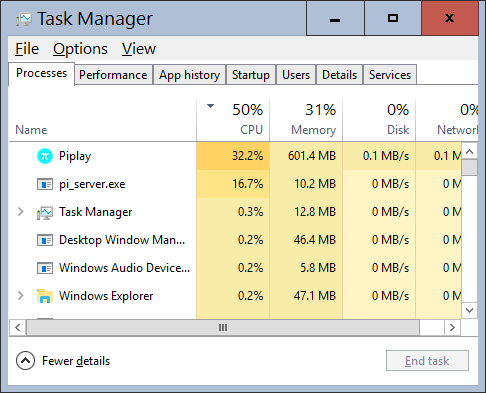Click the 601.4 MB memory value
This screenshot has width=486, height=393.
pyautogui.click(x=312, y=156)
